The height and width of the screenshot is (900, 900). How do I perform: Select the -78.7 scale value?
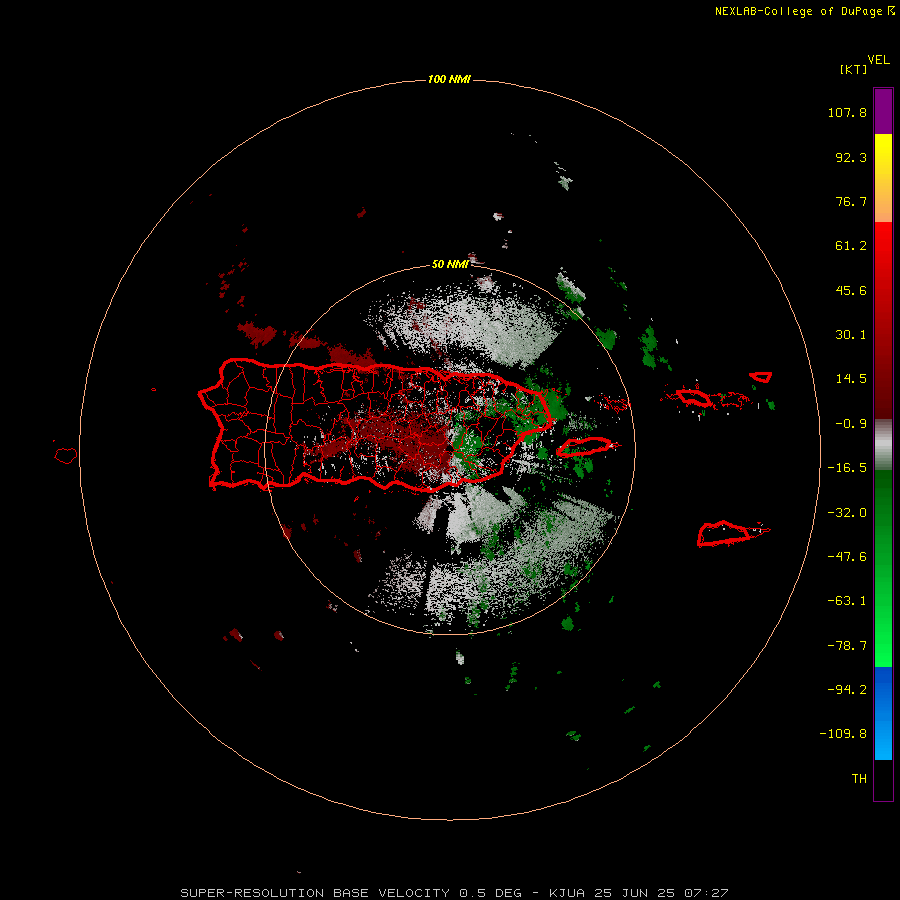coord(847,646)
